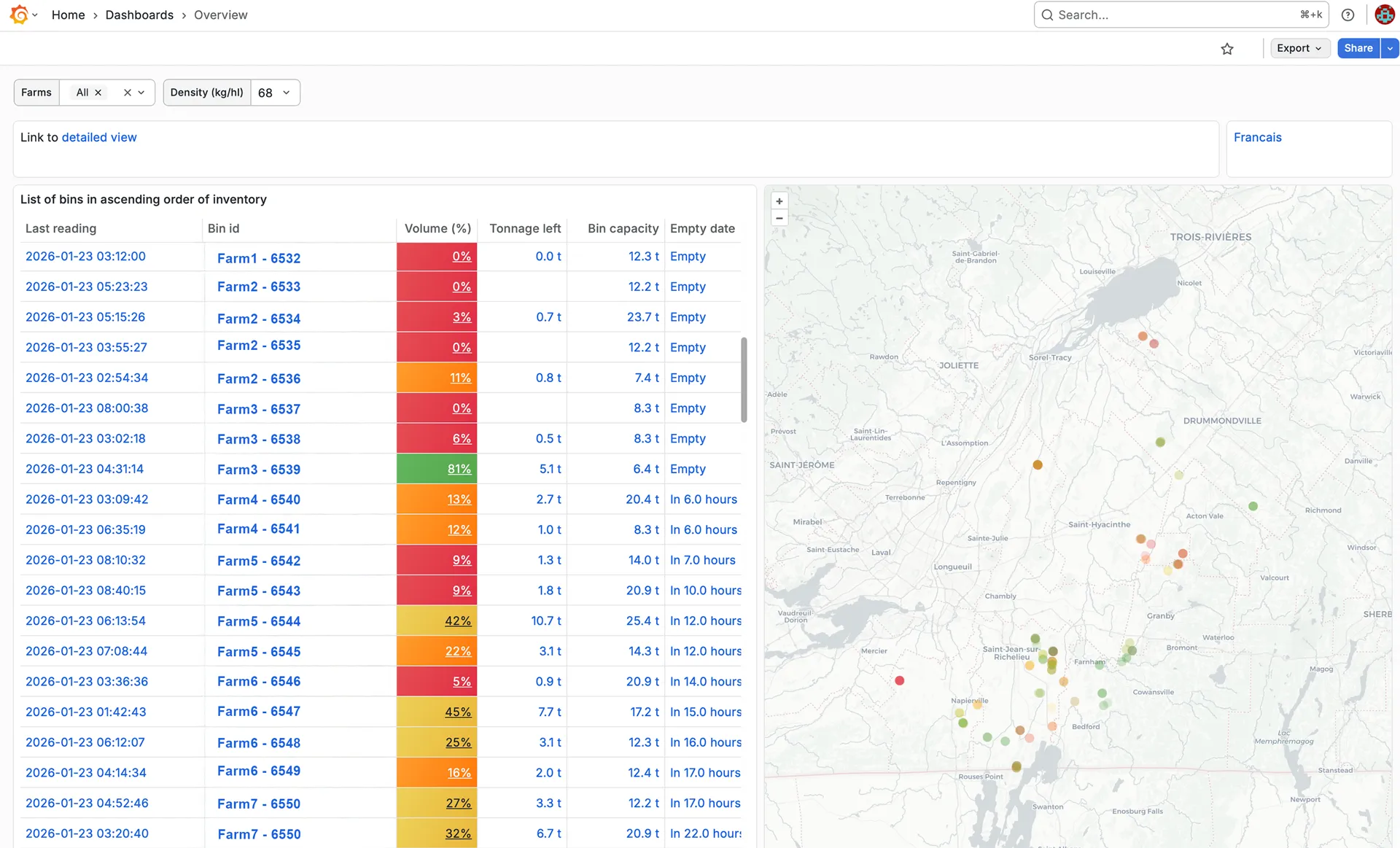
Task: Click the yellow 42% volume cell
Action: pos(437,621)
